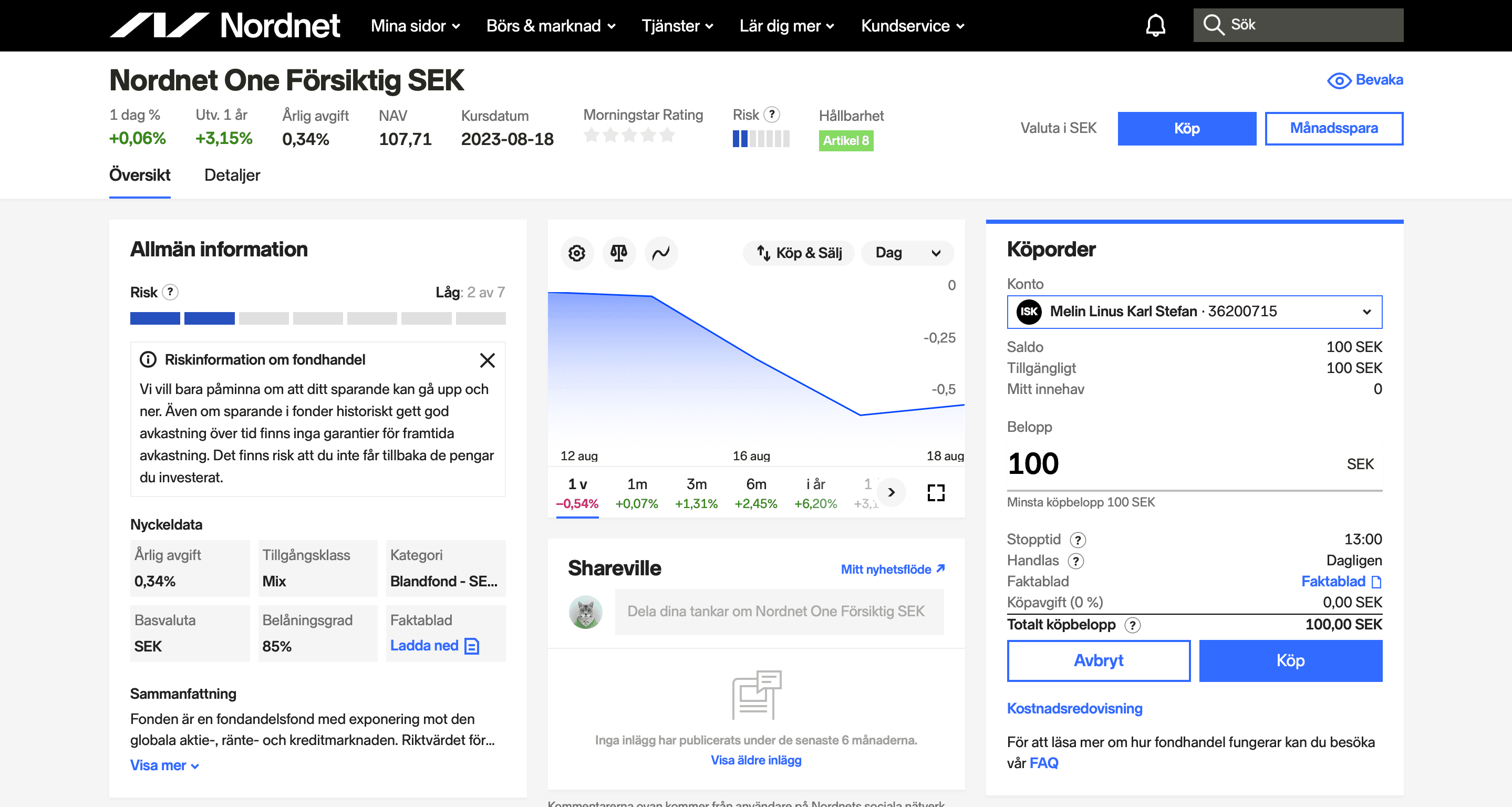Open the Dag interval dropdown

click(x=907, y=253)
